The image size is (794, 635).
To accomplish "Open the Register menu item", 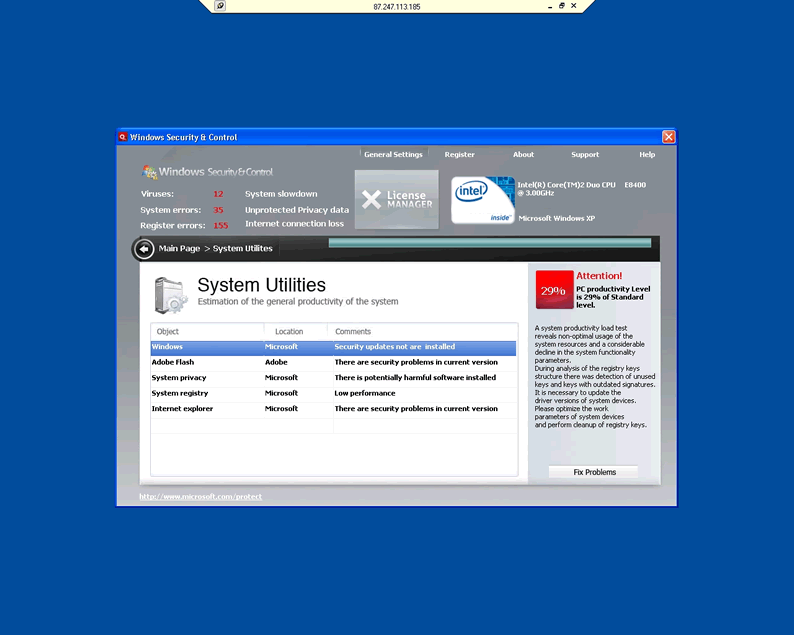I will 460,155.
